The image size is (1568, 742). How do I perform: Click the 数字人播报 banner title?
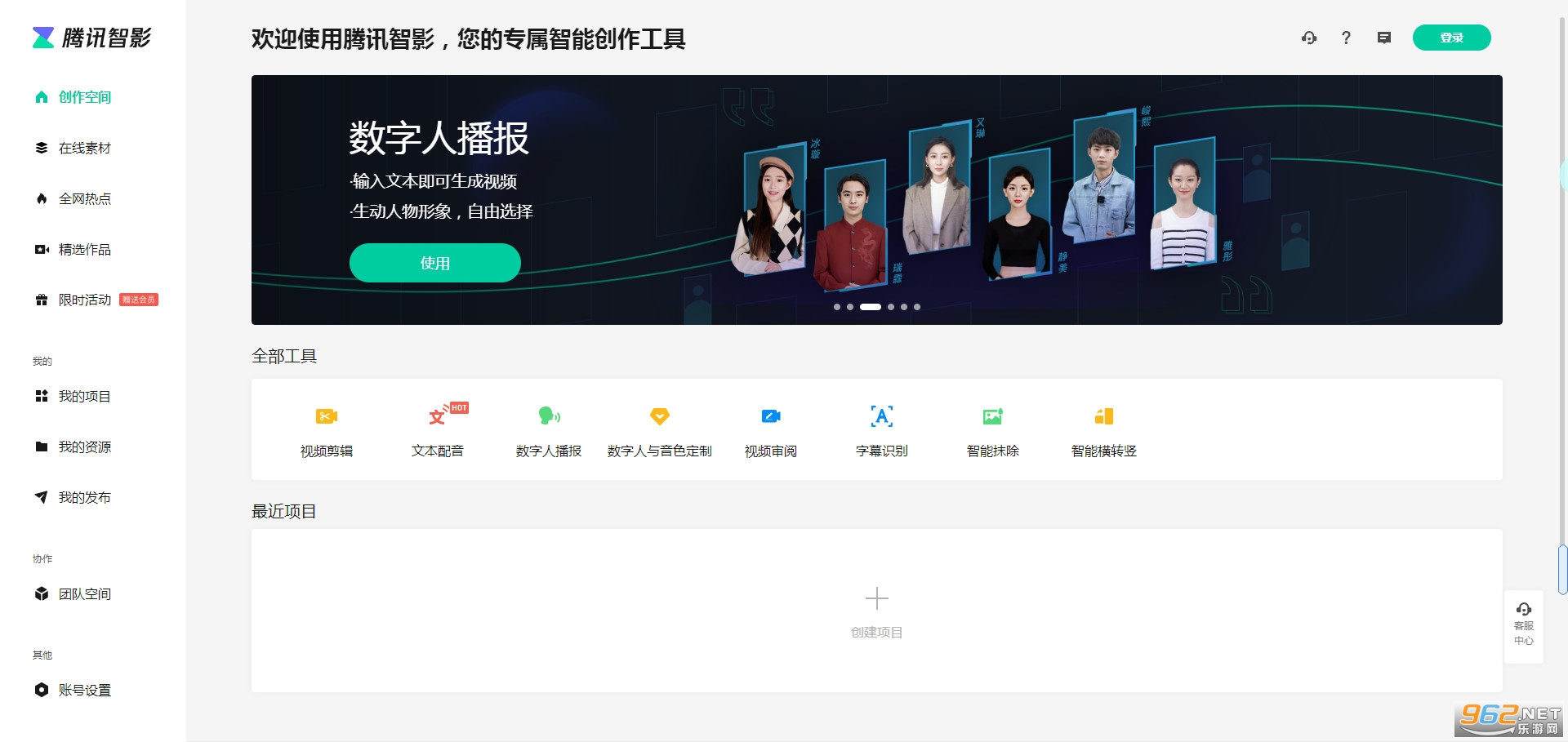pyautogui.click(x=439, y=138)
